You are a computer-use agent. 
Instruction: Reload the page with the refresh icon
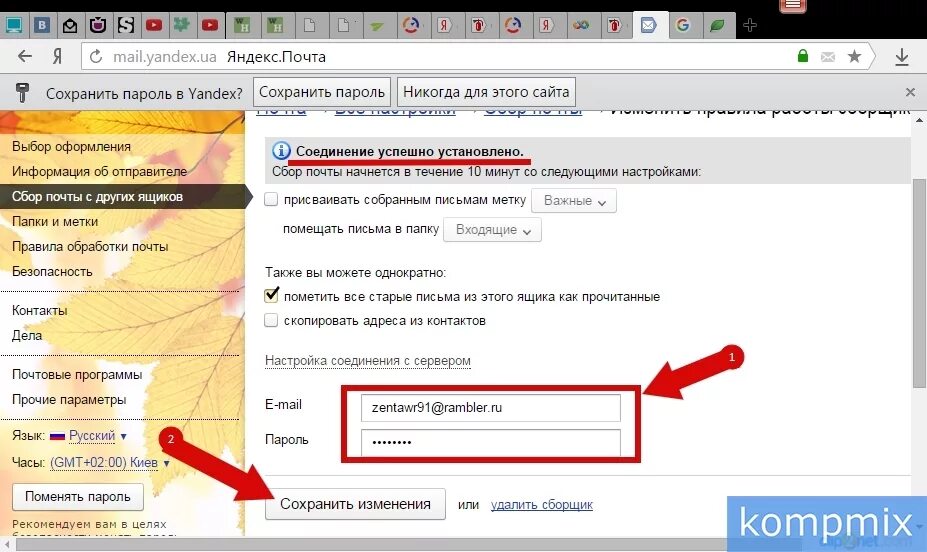pyautogui.click(x=95, y=57)
